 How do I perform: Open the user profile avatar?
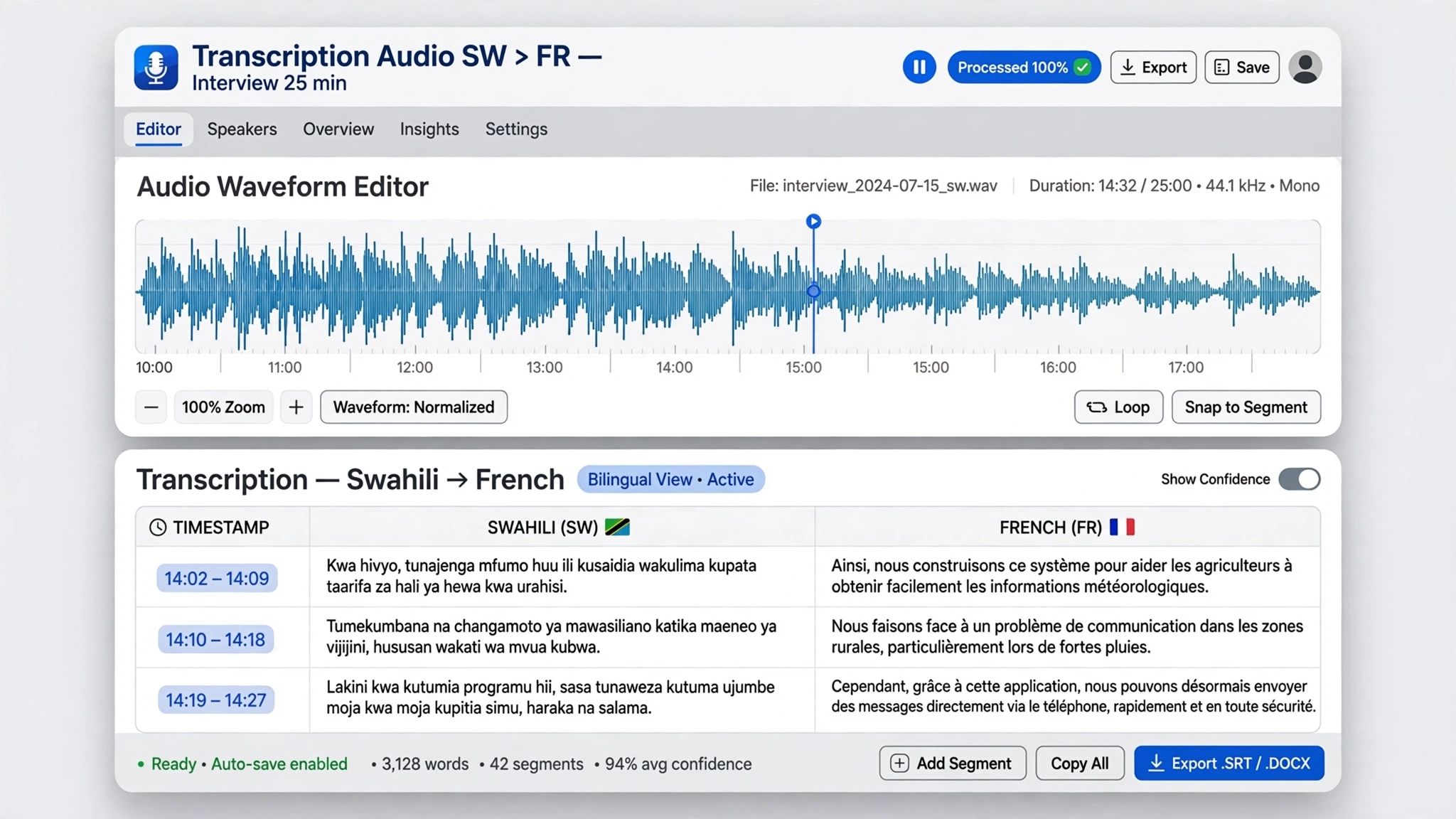1305,68
